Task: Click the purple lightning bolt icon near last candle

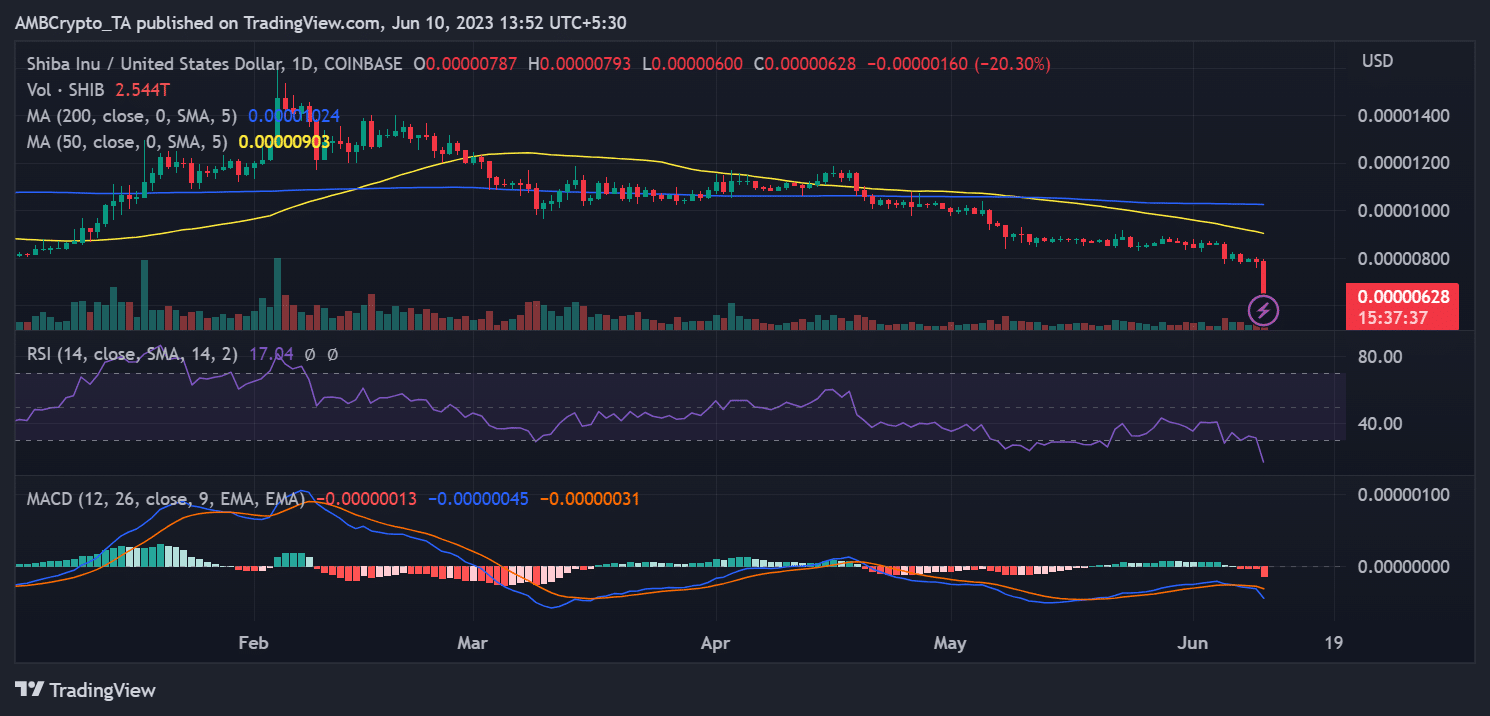Action: 1263,311
